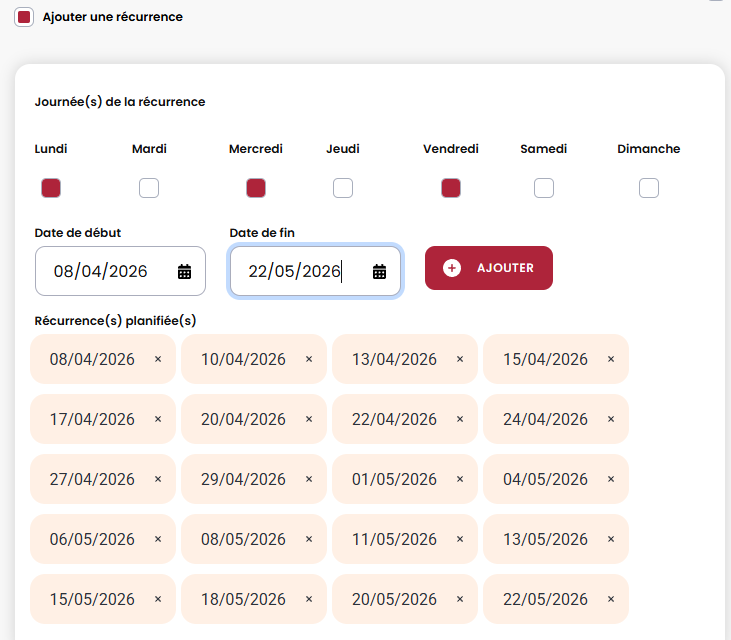Click × on the 22/05/2026 chip
The image size is (731, 640).
click(611, 599)
